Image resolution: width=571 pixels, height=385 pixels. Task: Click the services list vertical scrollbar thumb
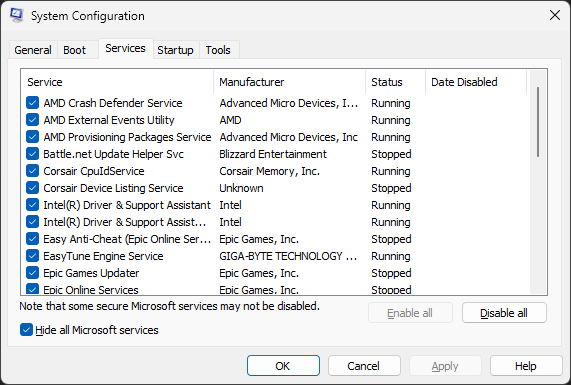538,122
